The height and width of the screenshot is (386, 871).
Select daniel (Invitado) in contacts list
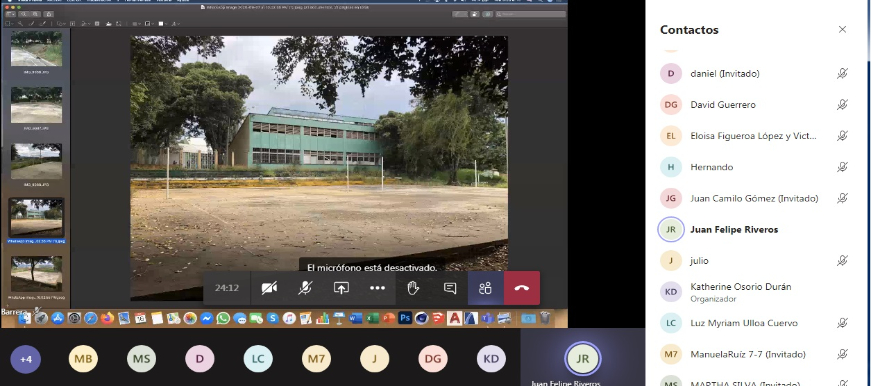click(755, 73)
